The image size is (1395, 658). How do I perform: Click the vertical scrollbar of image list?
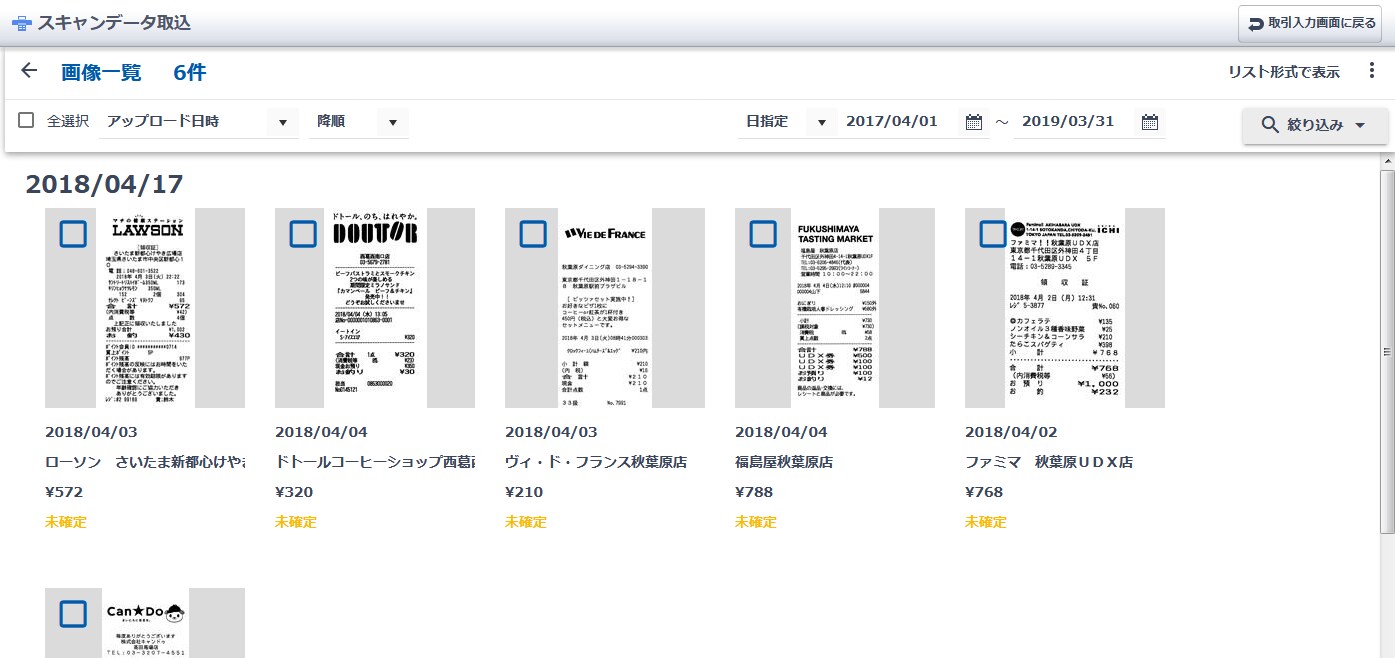click(x=1387, y=351)
